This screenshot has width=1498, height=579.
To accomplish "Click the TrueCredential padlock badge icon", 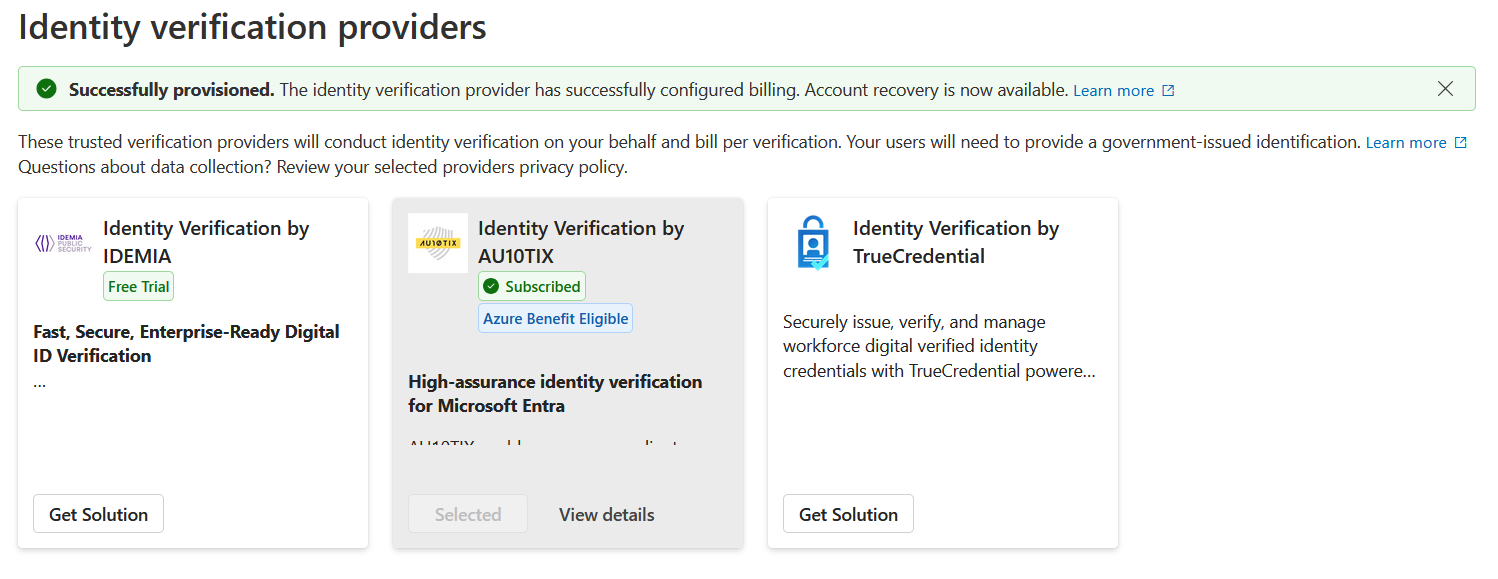I will pos(813,243).
